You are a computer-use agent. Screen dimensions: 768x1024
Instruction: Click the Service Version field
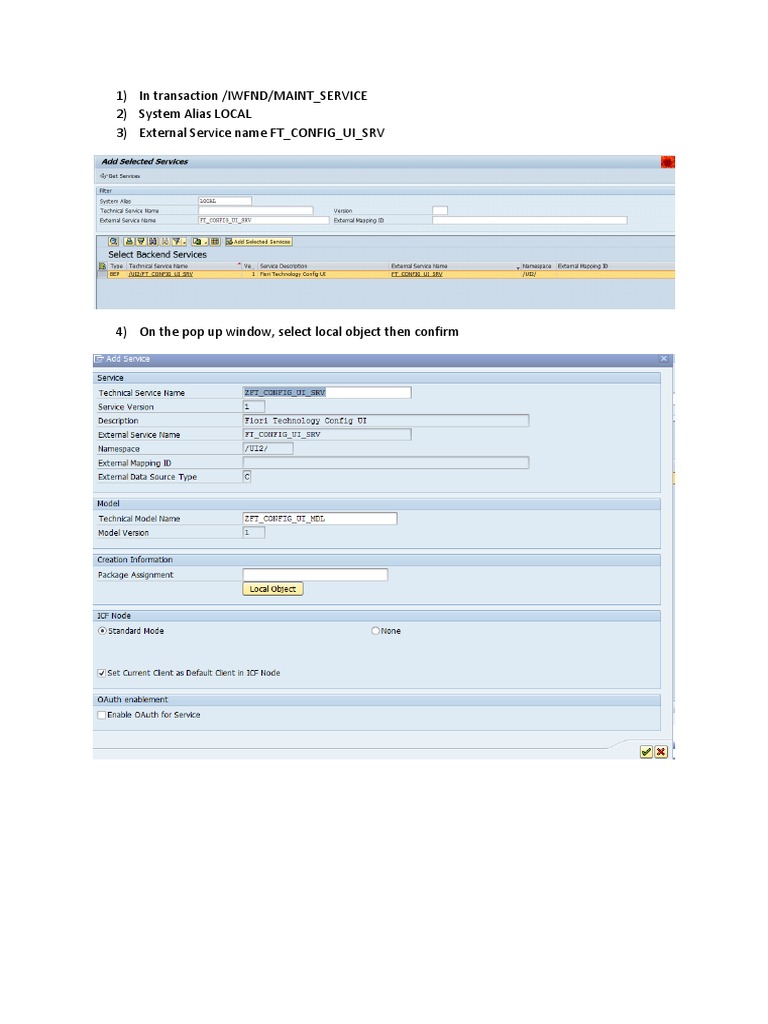(254, 407)
